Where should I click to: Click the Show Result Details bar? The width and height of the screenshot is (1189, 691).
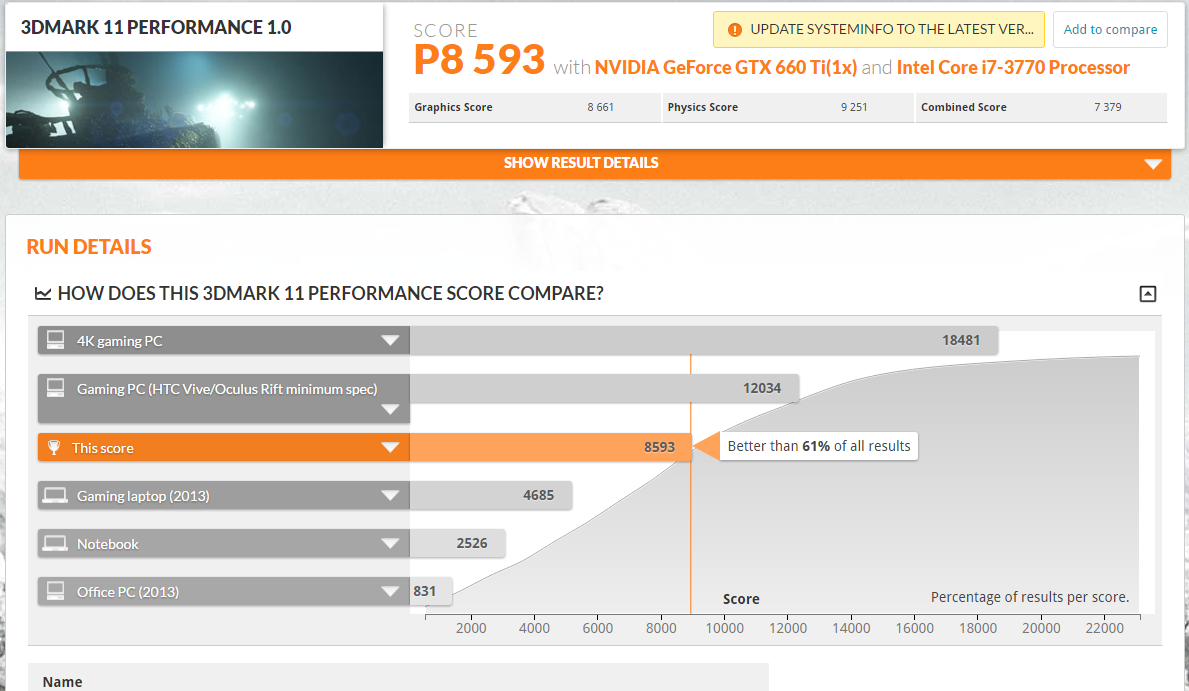coord(594,163)
